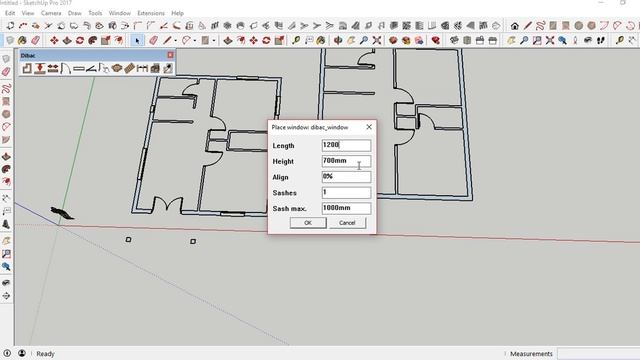This screenshot has height=360, width=640.
Task: Select the Tape Measure tool
Action: [296, 40]
